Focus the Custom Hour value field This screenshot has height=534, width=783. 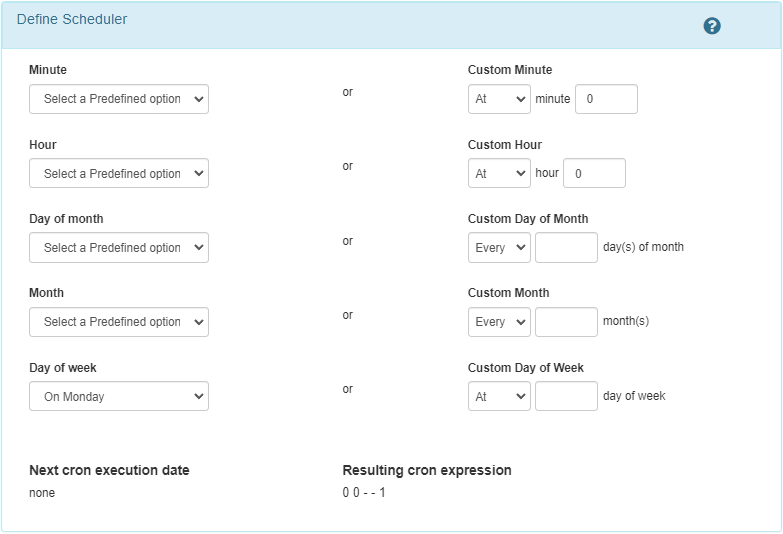(594, 173)
